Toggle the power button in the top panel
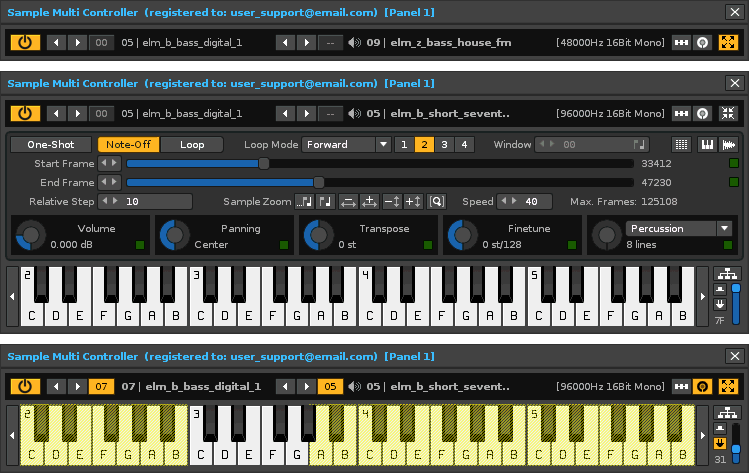Image resolution: width=749 pixels, height=473 pixels. (24, 43)
